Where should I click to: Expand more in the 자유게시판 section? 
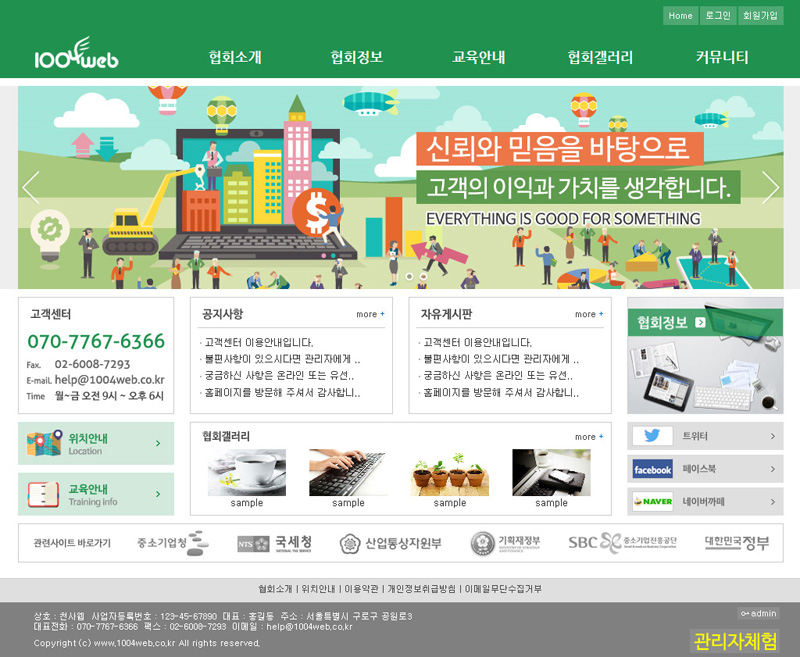(589, 314)
